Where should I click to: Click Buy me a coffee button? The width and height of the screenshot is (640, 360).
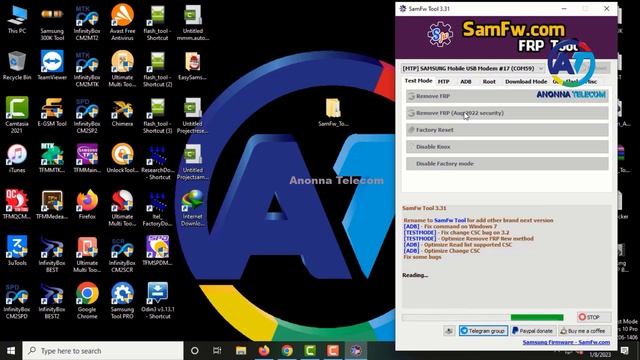point(584,331)
